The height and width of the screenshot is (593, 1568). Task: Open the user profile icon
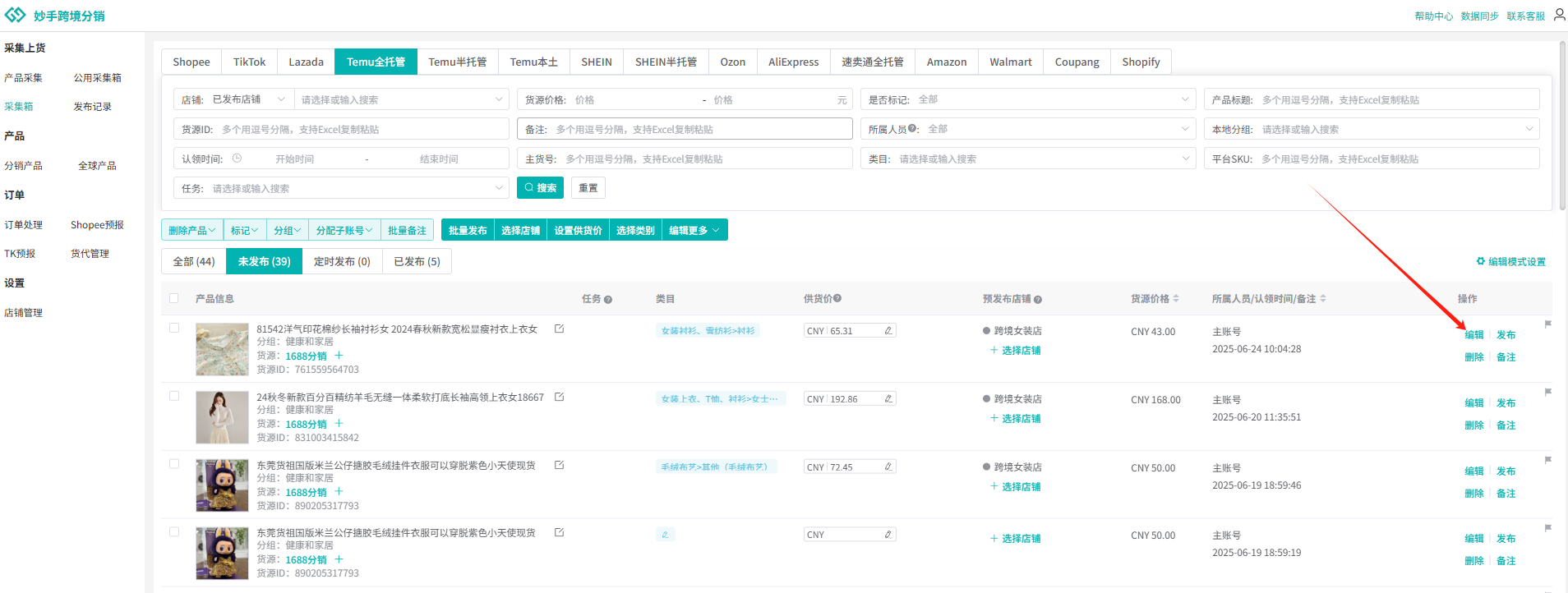(x=1559, y=14)
